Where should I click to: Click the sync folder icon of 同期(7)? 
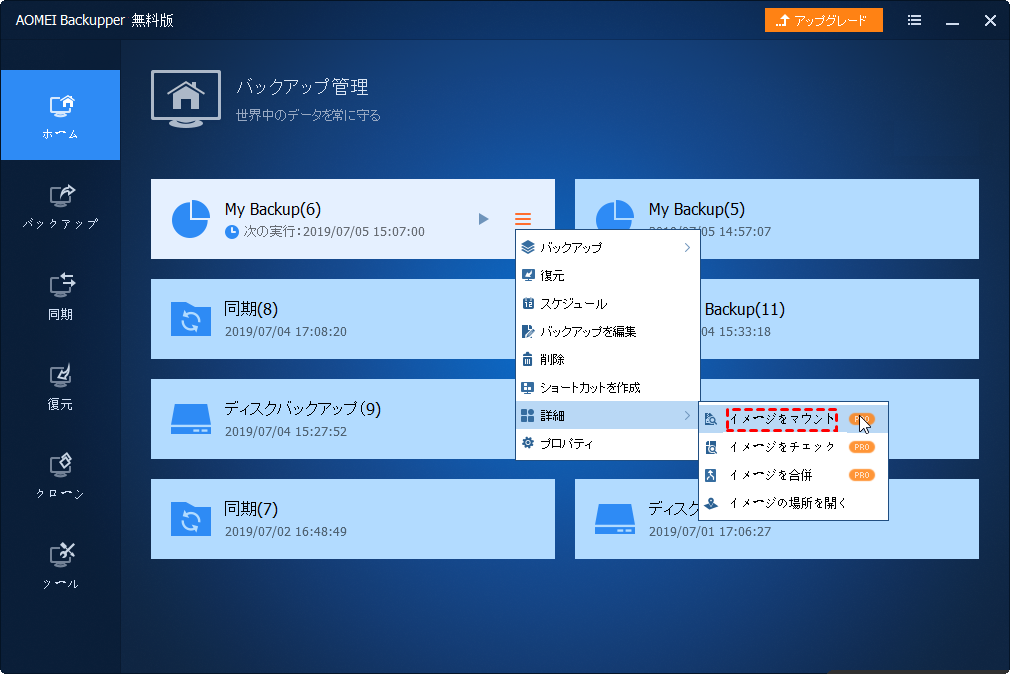191,519
